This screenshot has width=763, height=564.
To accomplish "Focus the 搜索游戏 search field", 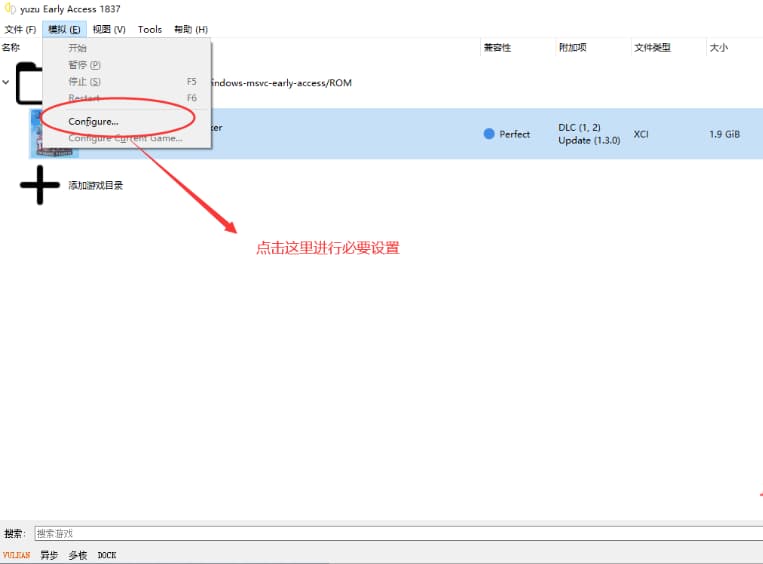I will click(x=399, y=533).
